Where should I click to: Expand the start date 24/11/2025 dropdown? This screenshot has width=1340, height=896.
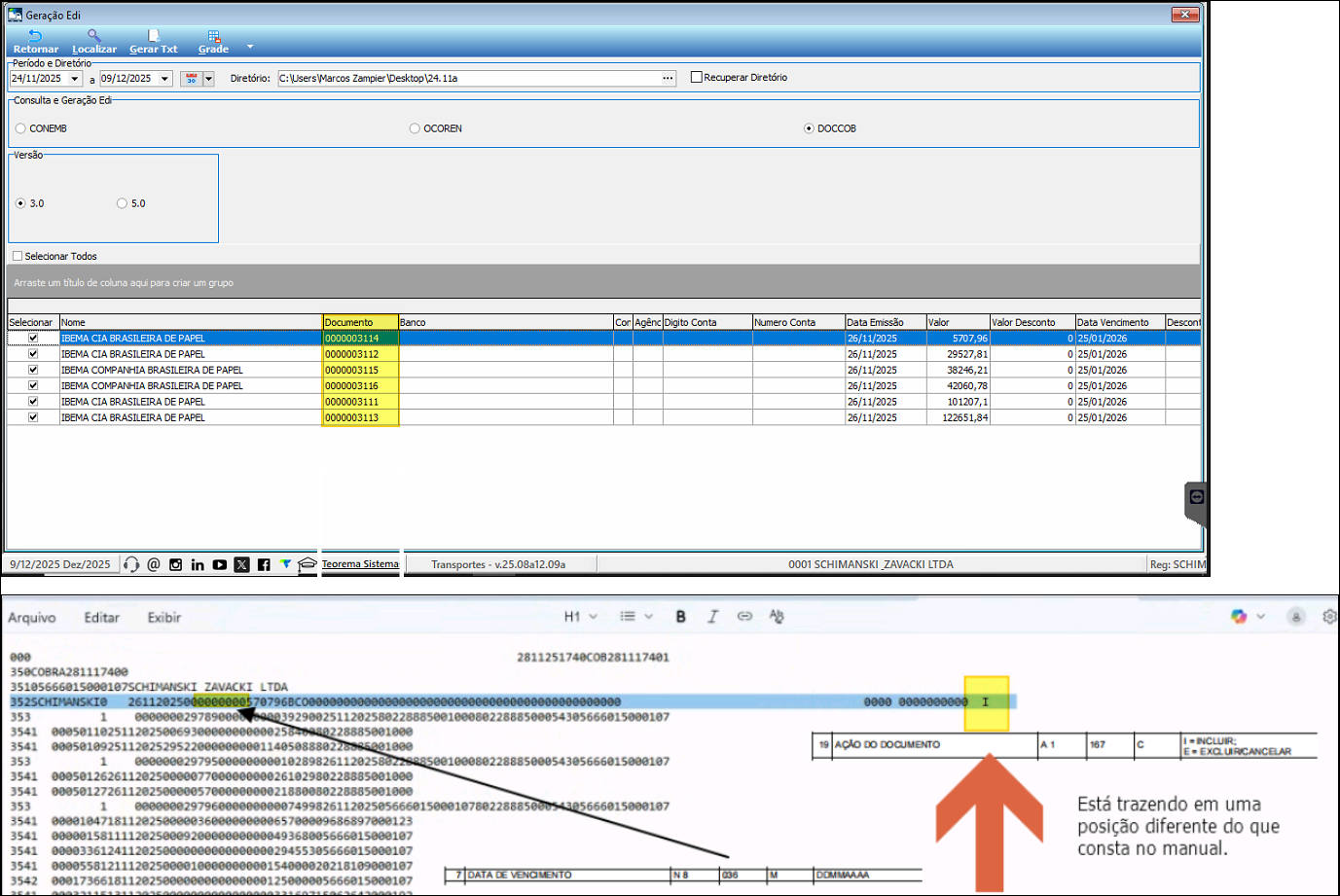point(75,79)
